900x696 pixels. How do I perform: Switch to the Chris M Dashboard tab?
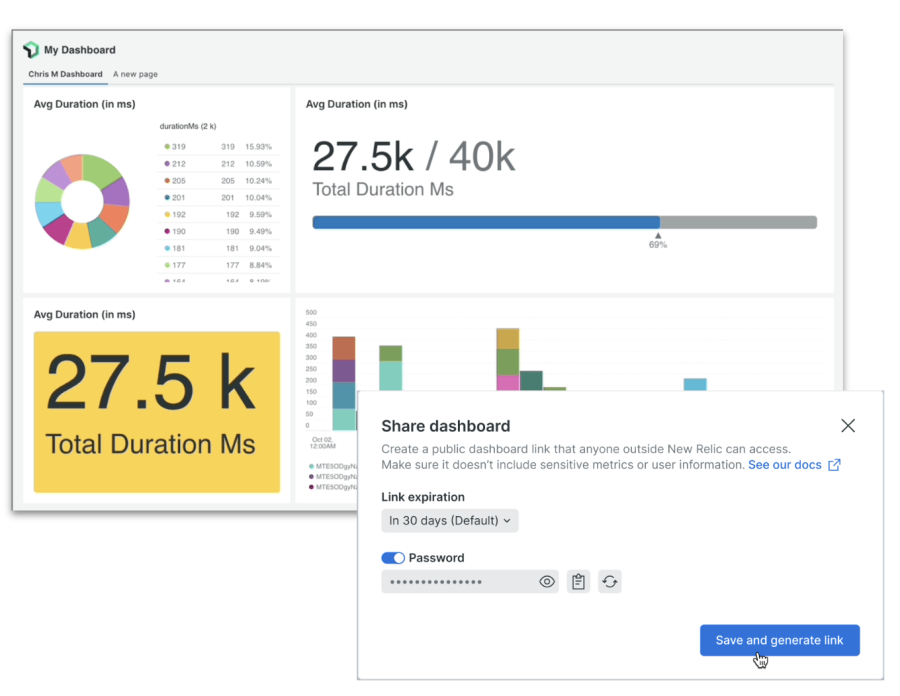click(x=65, y=74)
